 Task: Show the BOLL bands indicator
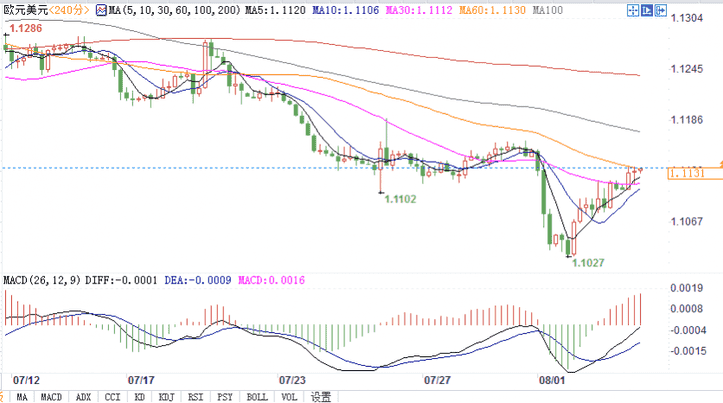(x=256, y=397)
